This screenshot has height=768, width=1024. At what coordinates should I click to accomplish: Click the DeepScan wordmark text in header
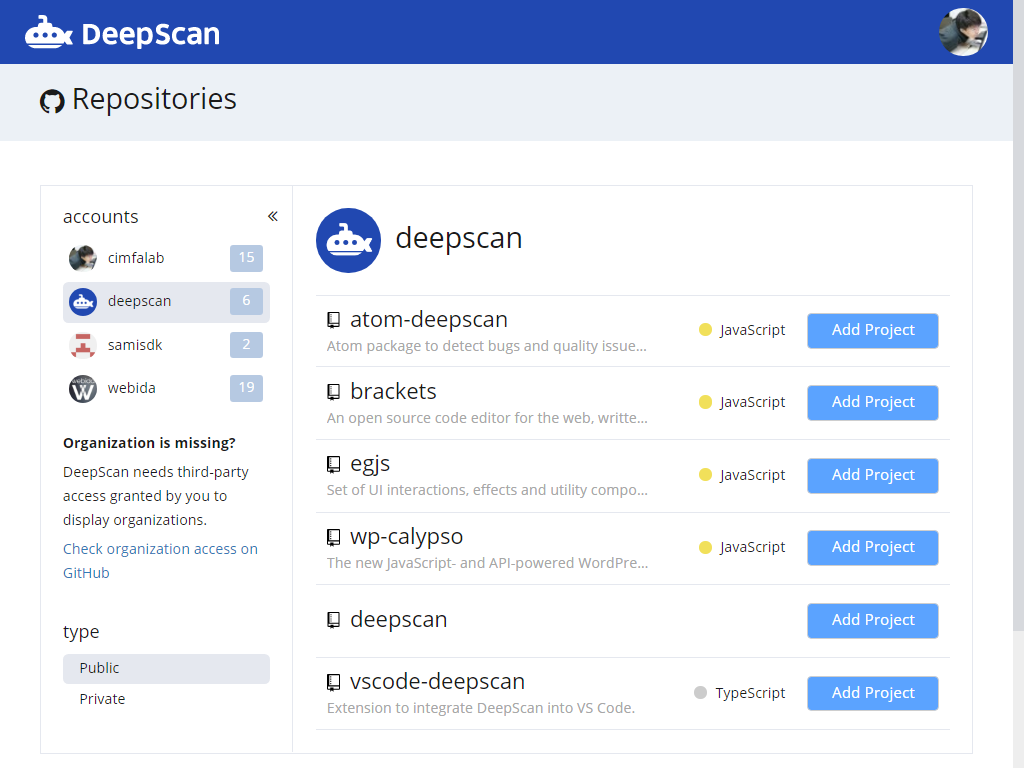[x=151, y=34]
